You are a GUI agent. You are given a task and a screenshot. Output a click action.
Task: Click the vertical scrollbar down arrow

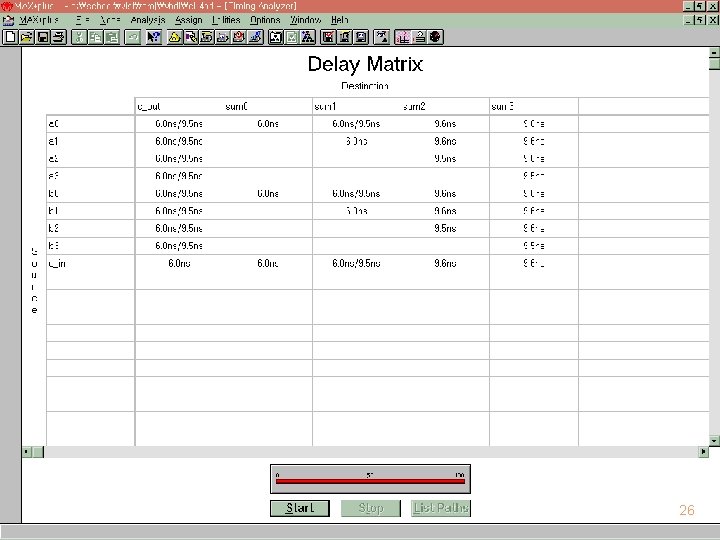[714, 441]
